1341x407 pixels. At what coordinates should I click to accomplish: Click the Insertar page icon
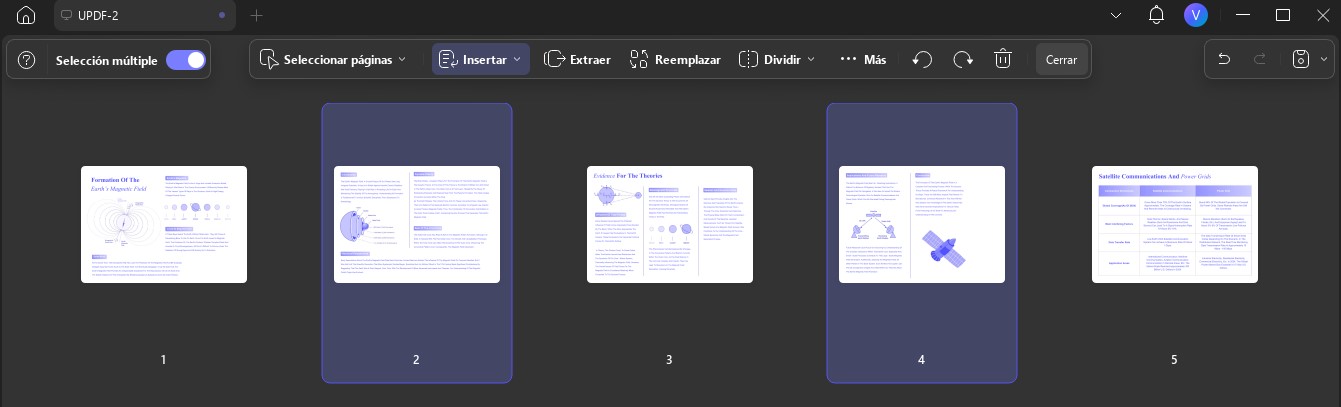click(x=447, y=59)
